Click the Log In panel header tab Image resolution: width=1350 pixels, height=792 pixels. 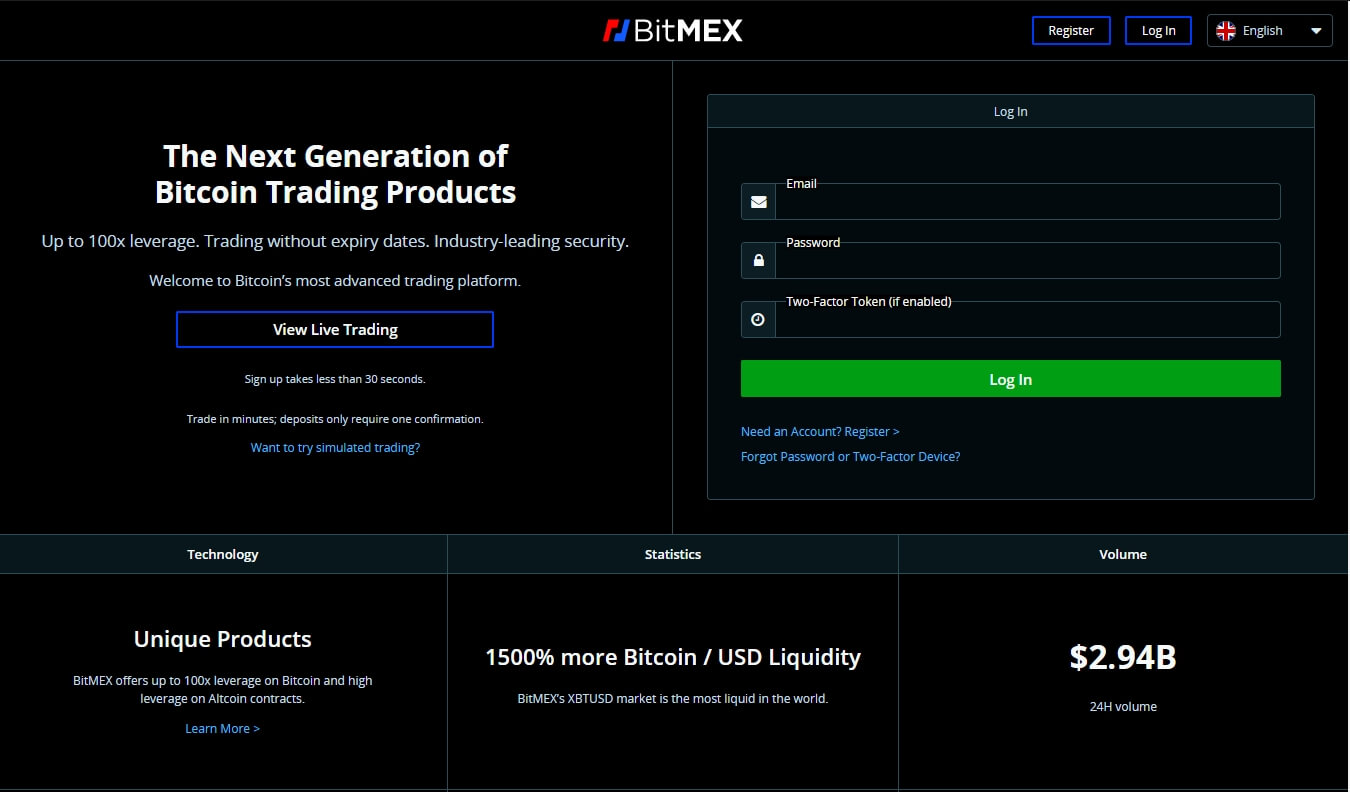[x=1010, y=111]
